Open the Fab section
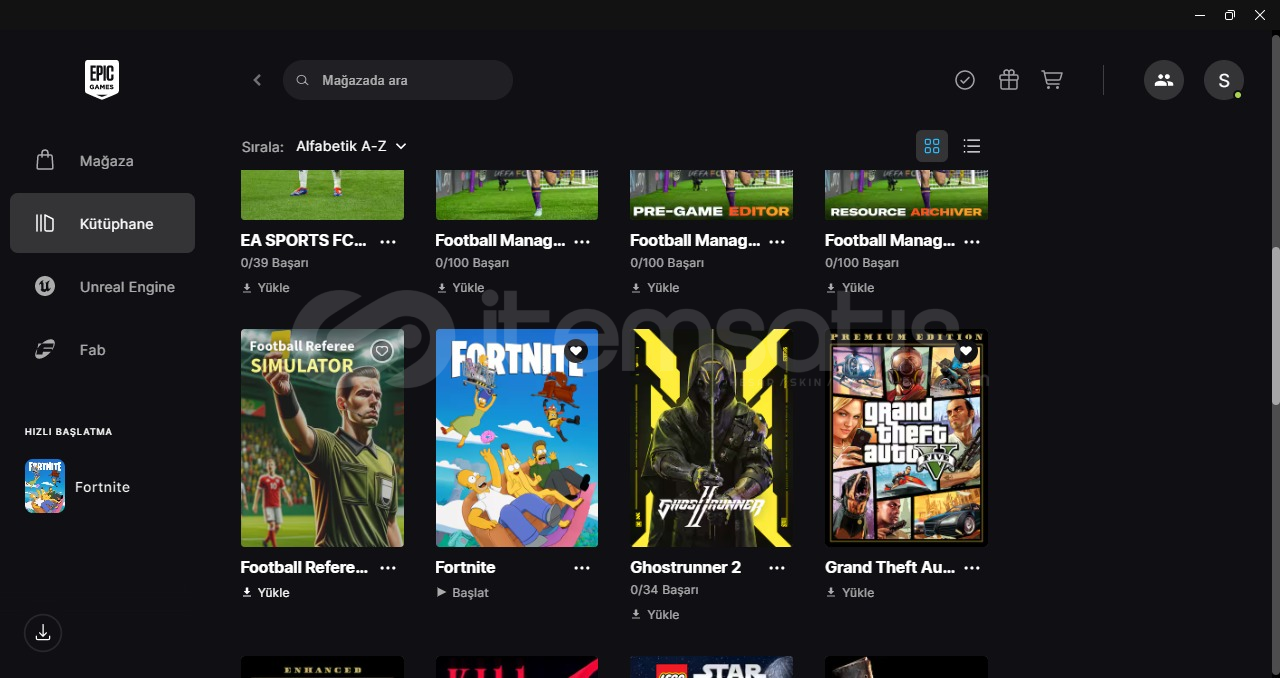The image size is (1280, 678). (x=102, y=349)
